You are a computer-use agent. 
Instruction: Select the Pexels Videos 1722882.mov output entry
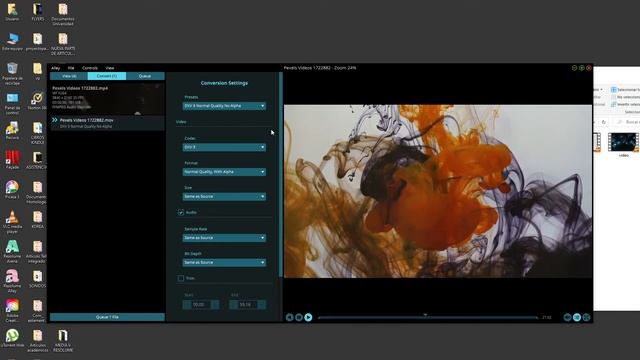(x=107, y=123)
